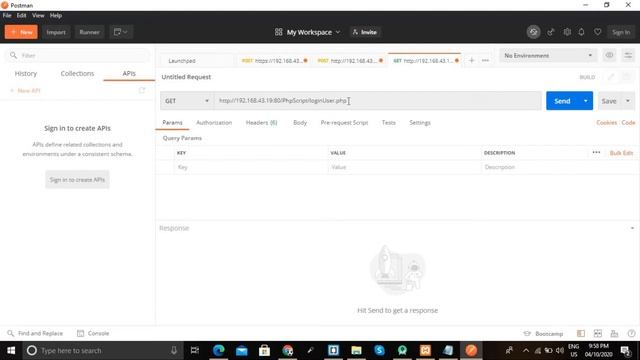Show hidden system tray icons chevron
Viewport: 640px width, 360px height.
[x=526, y=350]
